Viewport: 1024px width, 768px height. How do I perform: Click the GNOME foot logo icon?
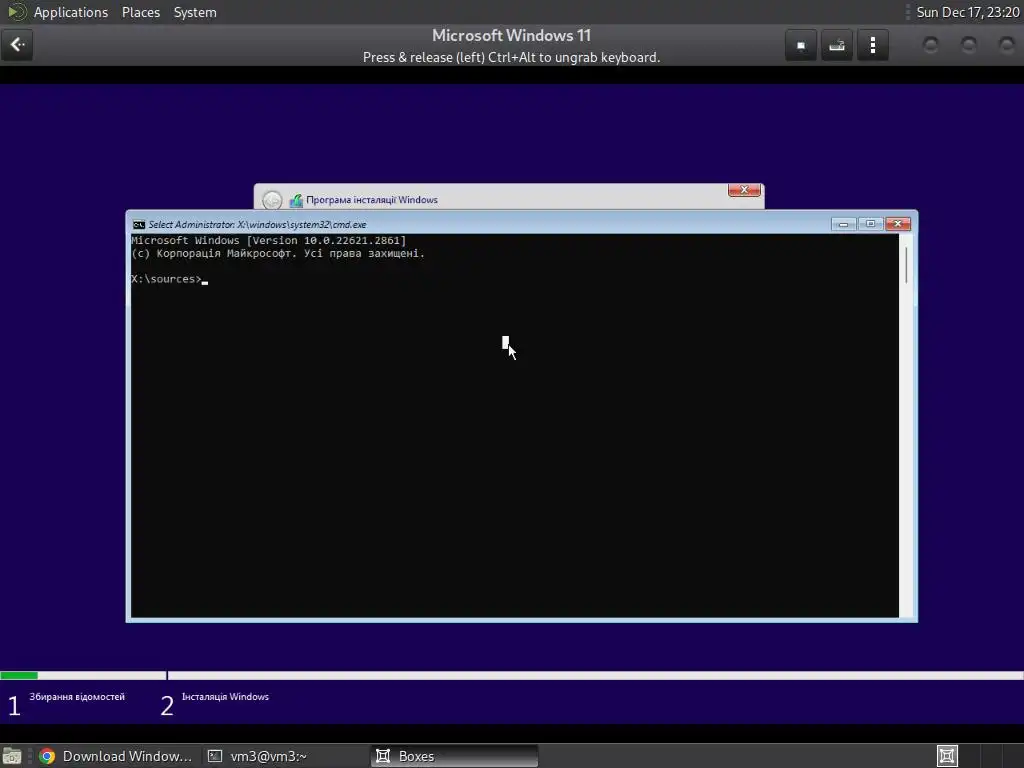(x=16, y=12)
